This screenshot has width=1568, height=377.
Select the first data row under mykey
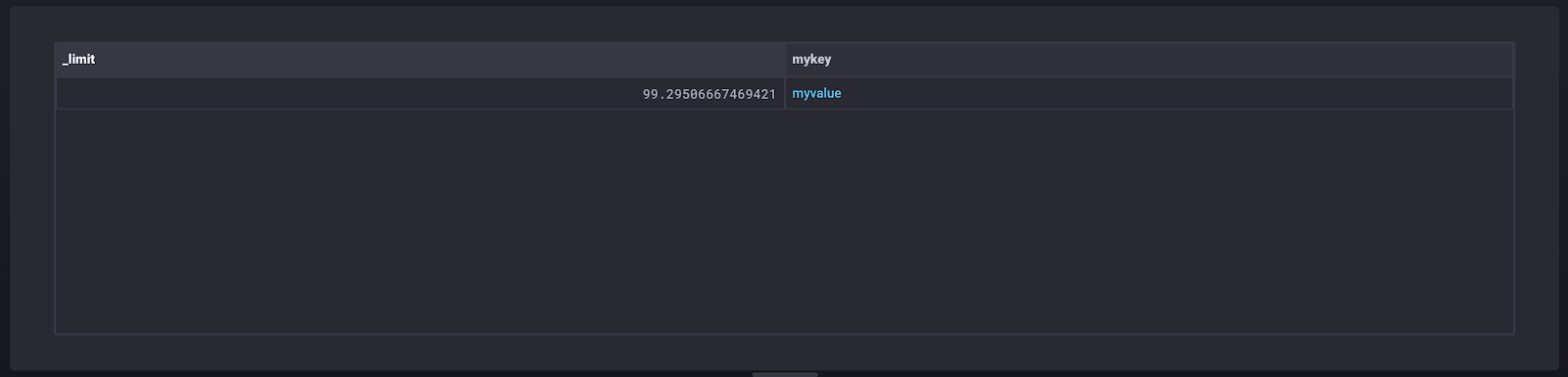[1149, 94]
